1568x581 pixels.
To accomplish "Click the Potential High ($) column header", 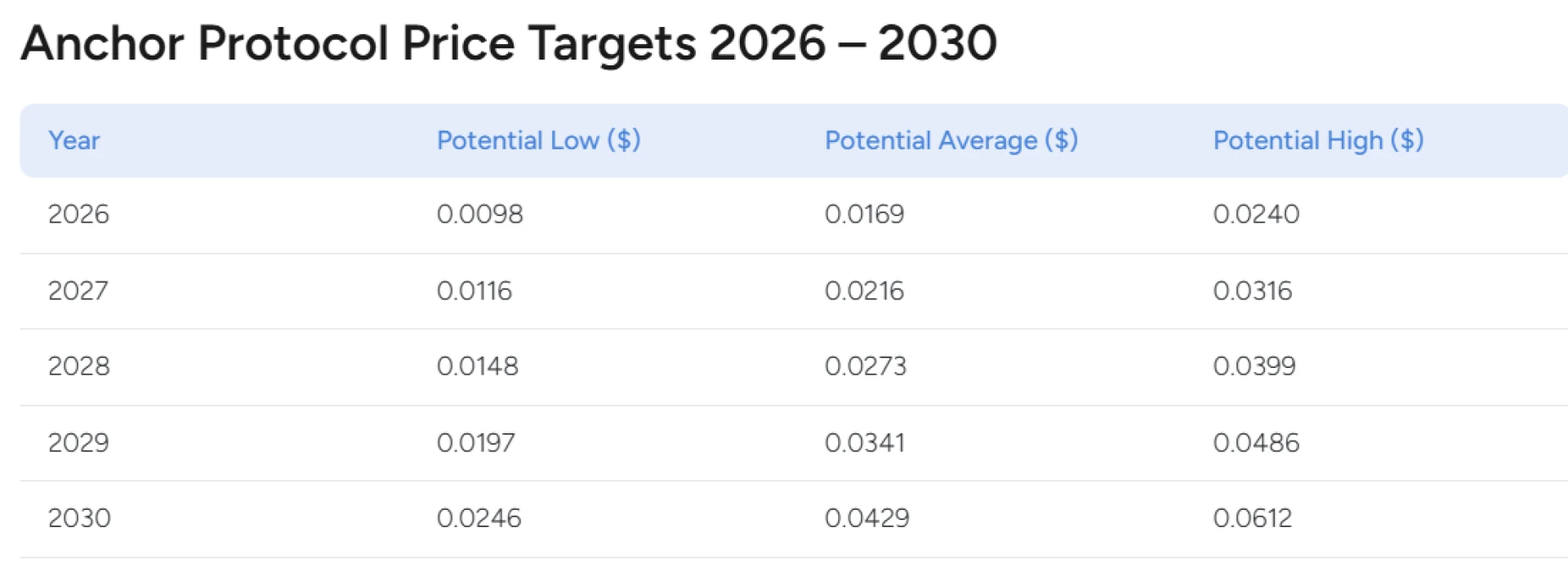I will 1318,140.
